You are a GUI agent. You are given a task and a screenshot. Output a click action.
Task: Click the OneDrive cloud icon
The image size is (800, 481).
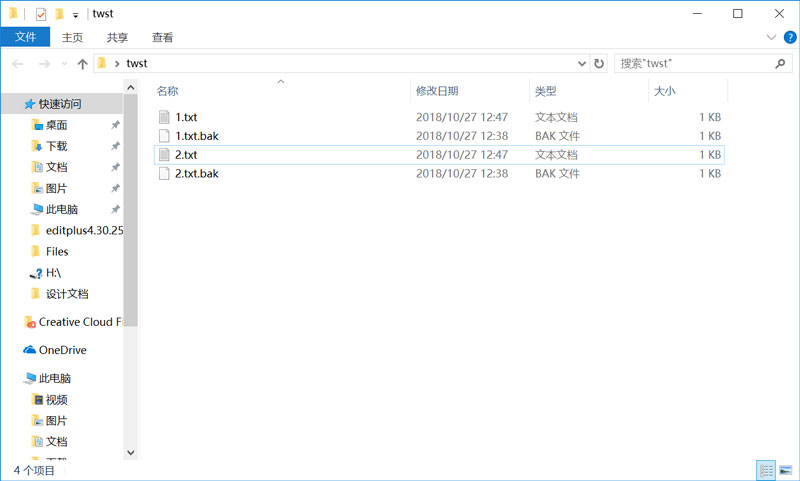click(x=30, y=350)
